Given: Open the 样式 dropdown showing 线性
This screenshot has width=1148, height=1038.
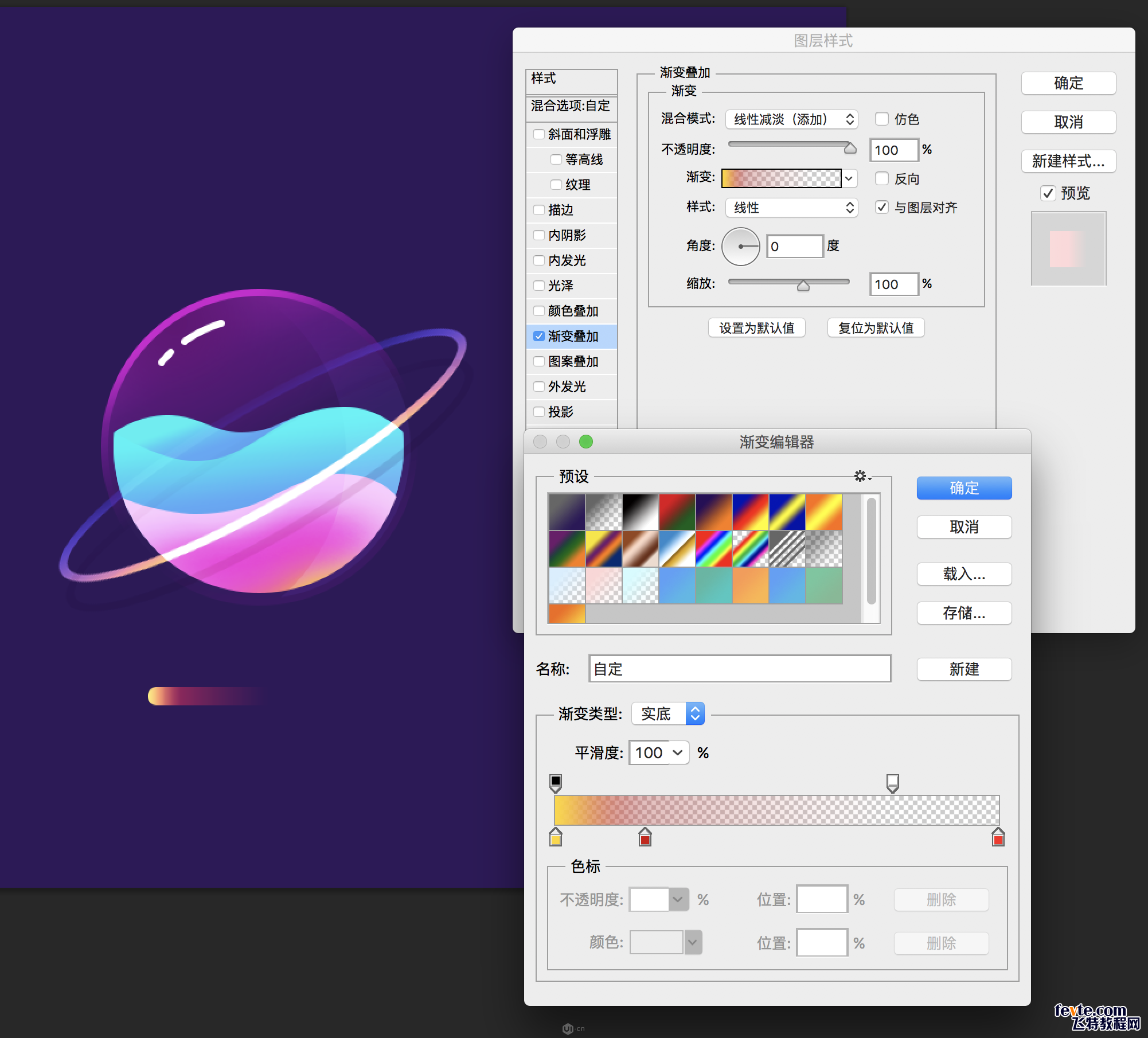Looking at the screenshot, I should point(791,208).
